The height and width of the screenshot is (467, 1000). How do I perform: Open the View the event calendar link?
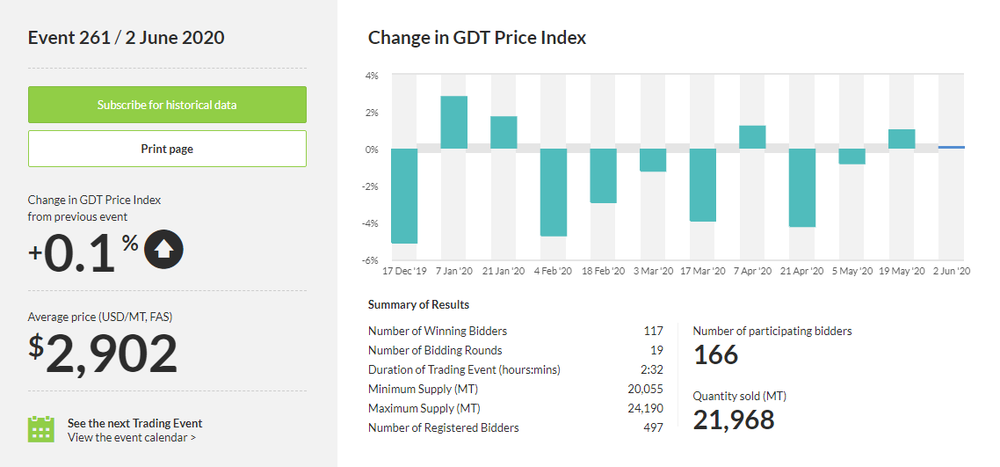(131, 437)
